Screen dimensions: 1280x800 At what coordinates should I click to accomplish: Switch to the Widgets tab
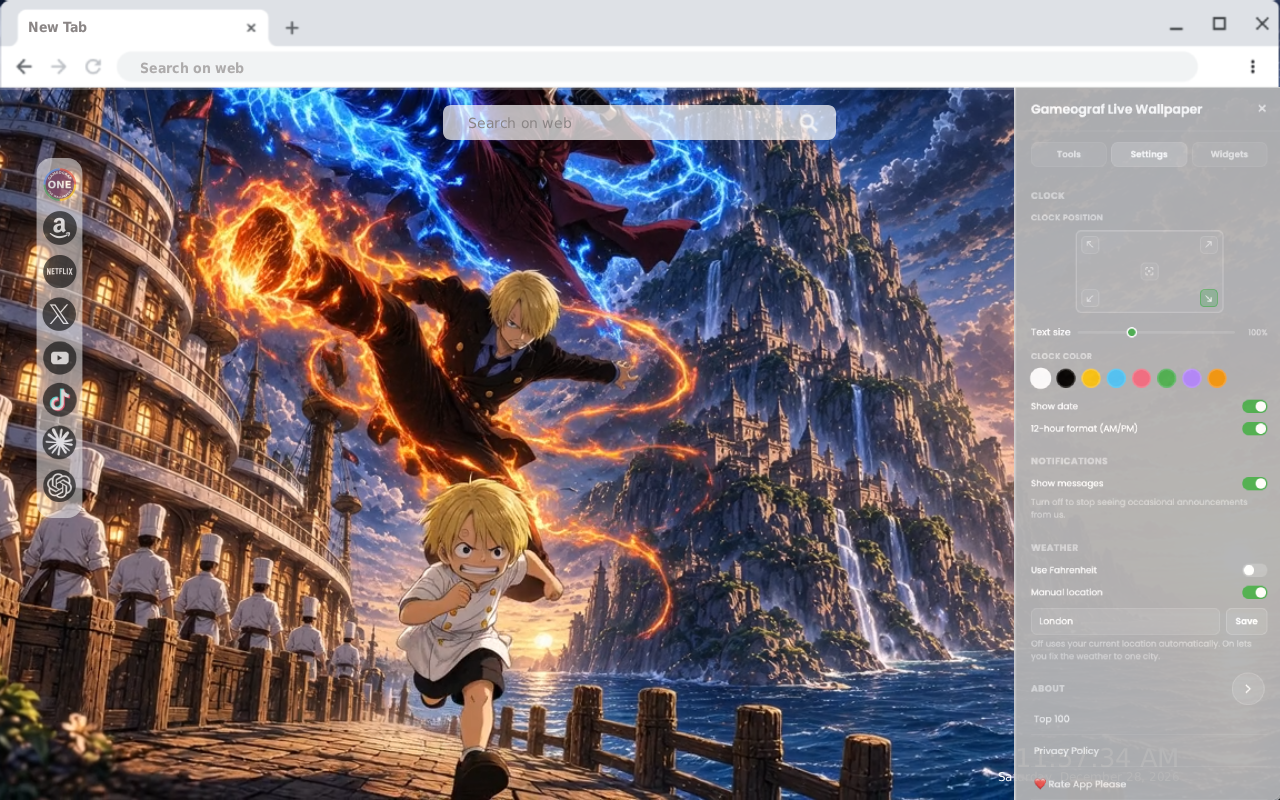tap(1229, 154)
